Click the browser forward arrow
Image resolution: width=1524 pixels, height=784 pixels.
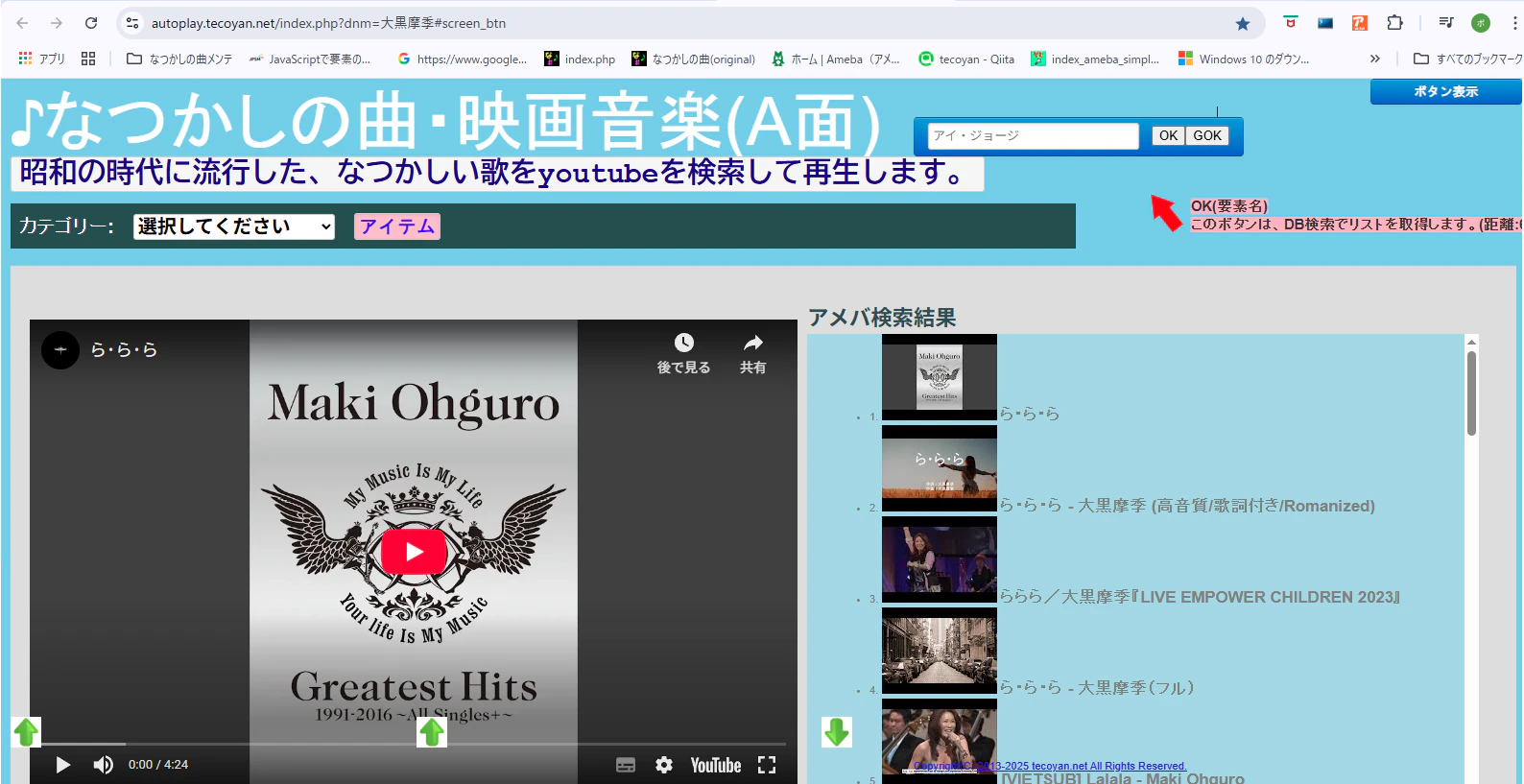click(57, 23)
